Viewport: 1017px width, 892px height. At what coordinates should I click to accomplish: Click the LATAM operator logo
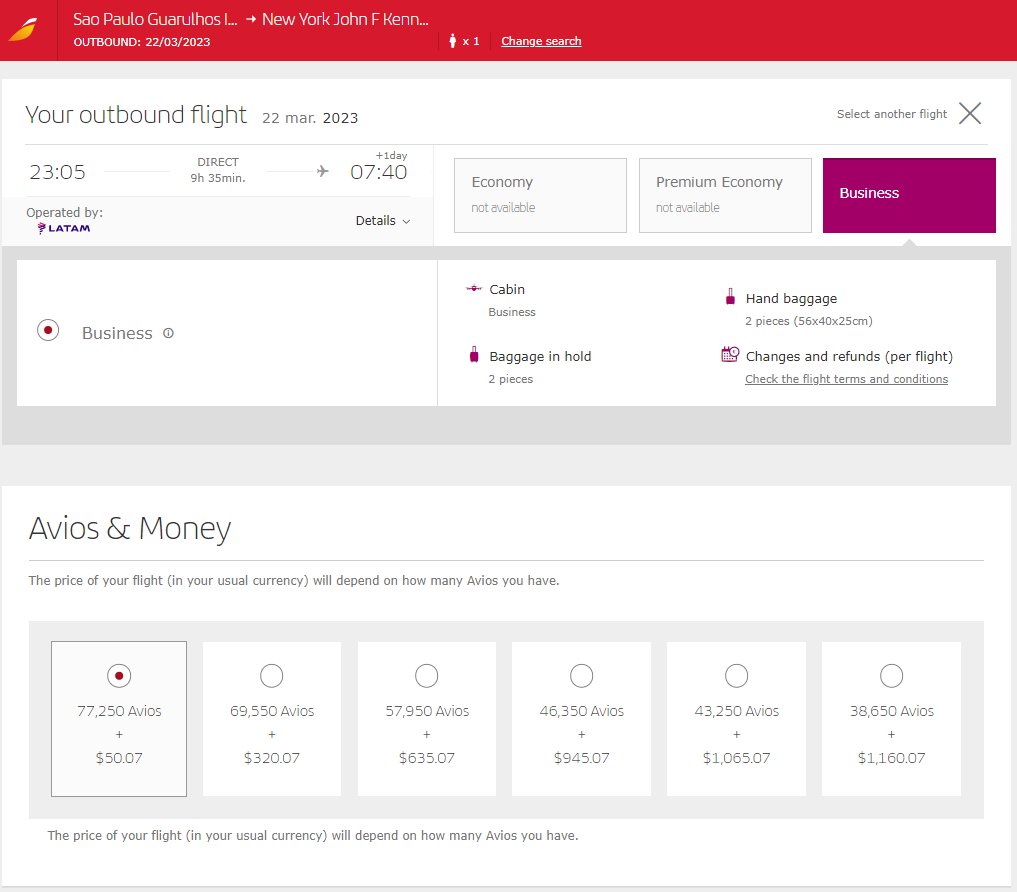click(64, 229)
